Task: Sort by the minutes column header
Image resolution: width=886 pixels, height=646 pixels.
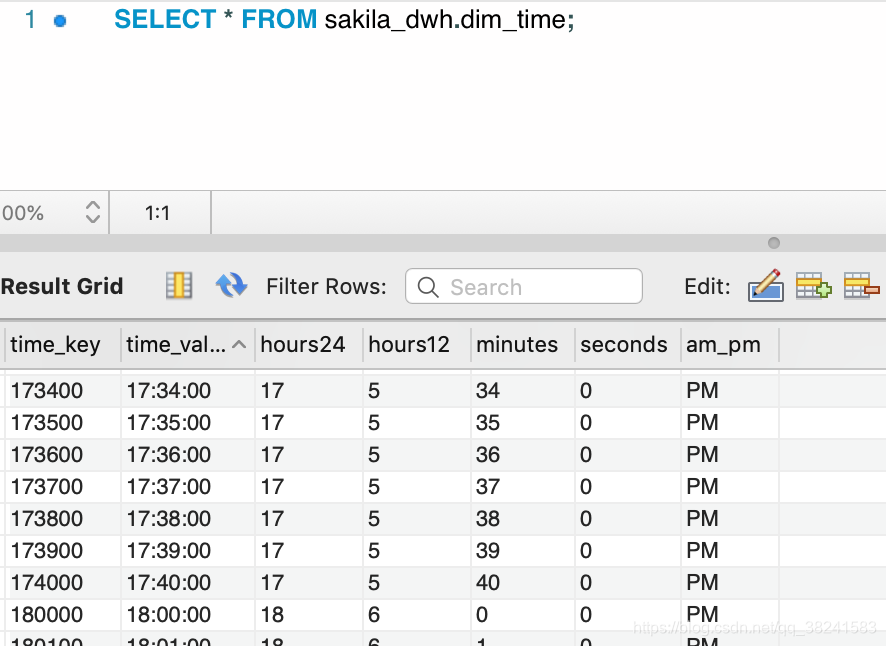Action: click(x=523, y=344)
